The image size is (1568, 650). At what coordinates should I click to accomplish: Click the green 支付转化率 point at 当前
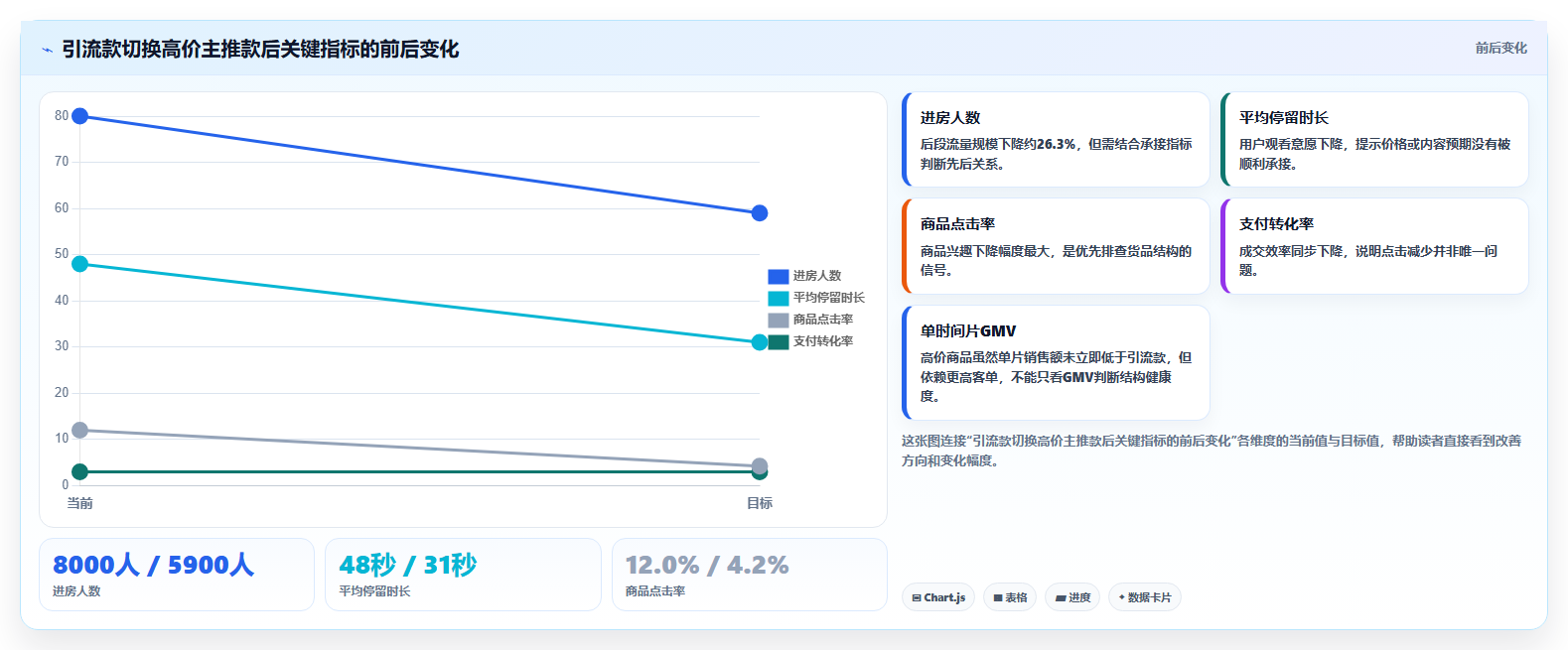tap(80, 471)
